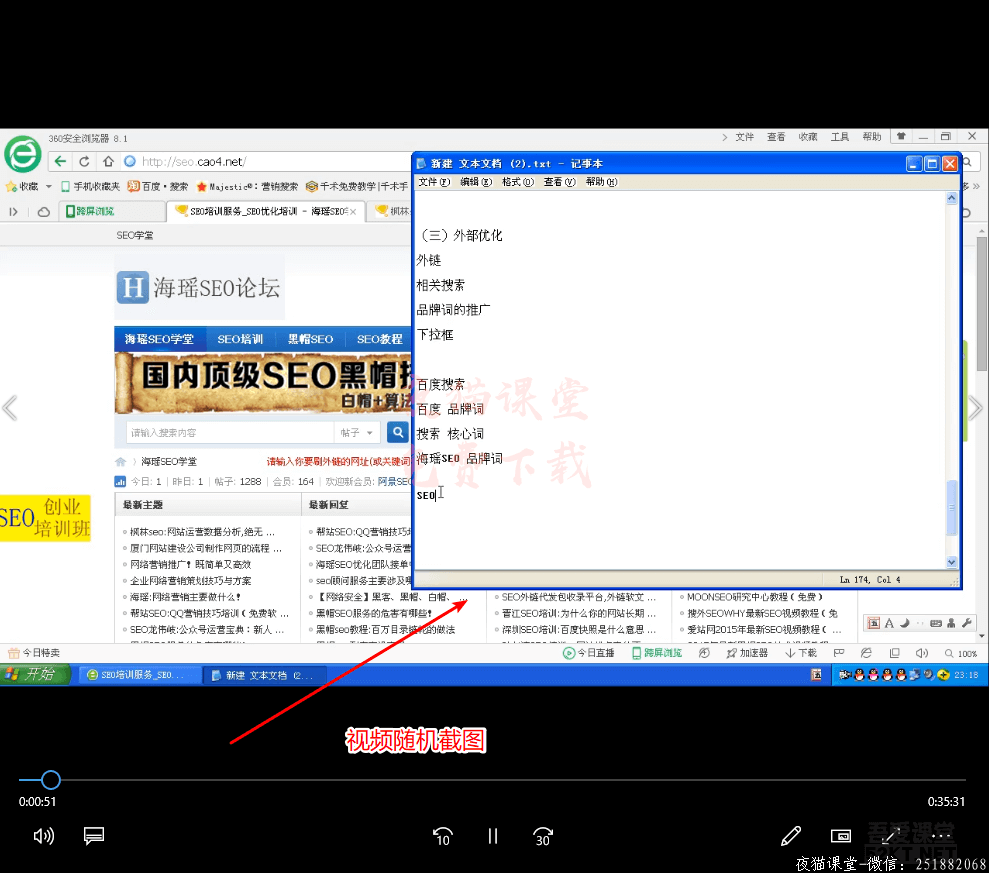Open the browser zoom 100% control
The width and height of the screenshot is (989, 873).
[x=961, y=653]
